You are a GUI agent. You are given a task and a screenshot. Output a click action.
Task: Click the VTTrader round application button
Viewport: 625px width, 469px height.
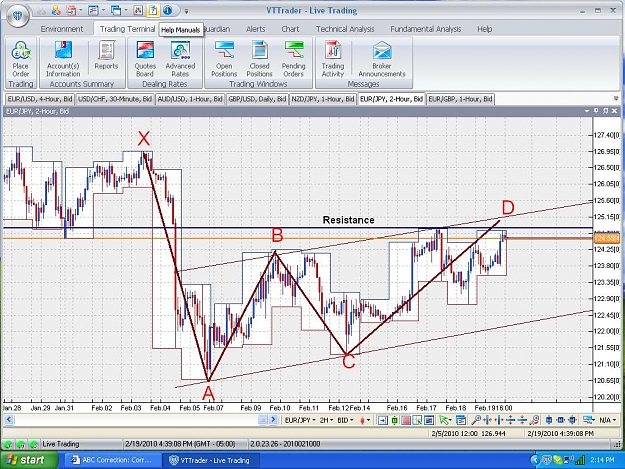18,16
